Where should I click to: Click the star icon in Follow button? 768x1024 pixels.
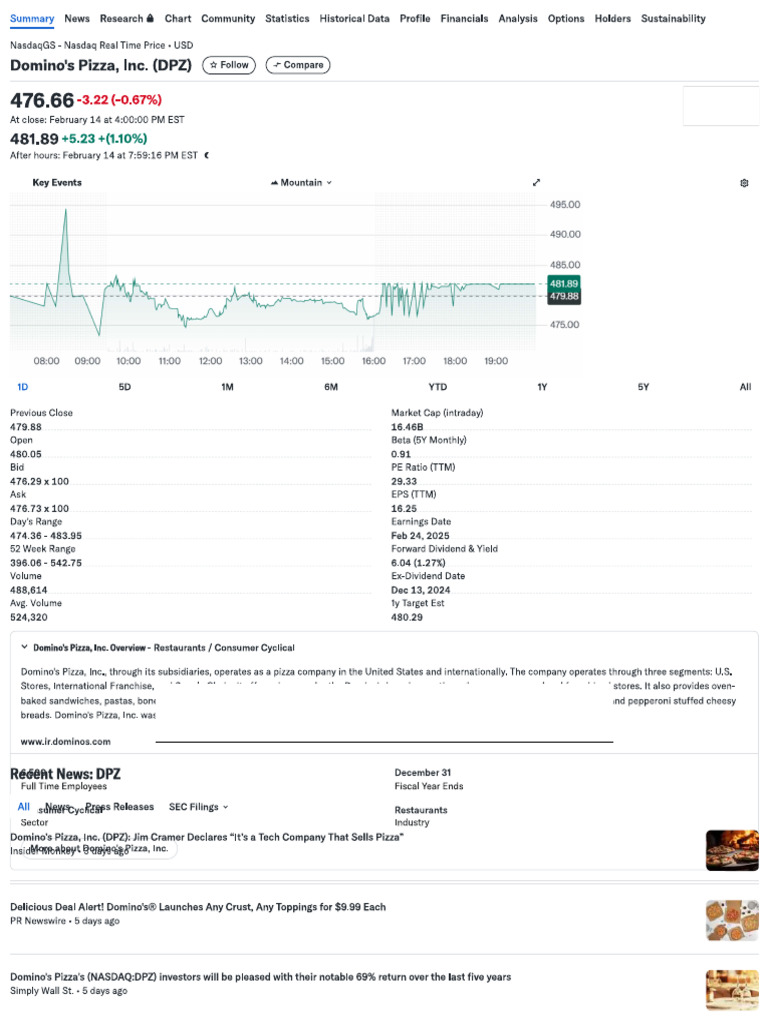(x=213, y=65)
